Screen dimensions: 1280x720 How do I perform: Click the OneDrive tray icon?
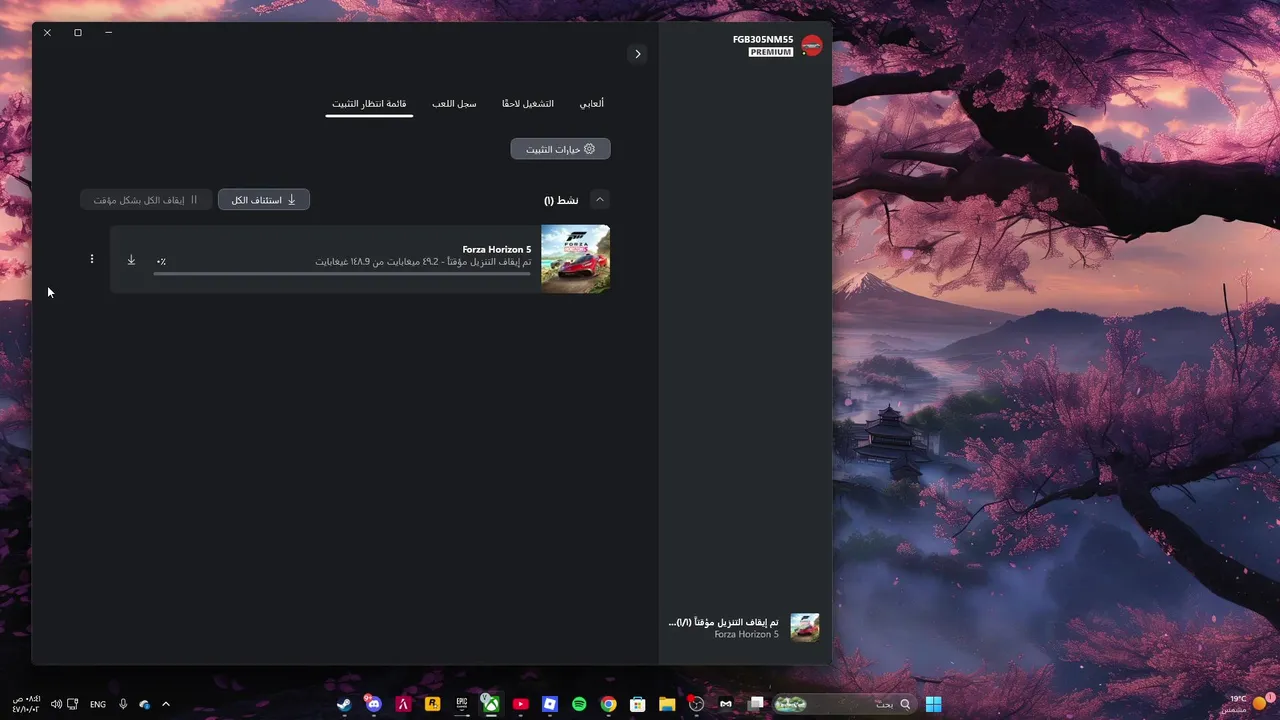pyautogui.click(x=145, y=704)
